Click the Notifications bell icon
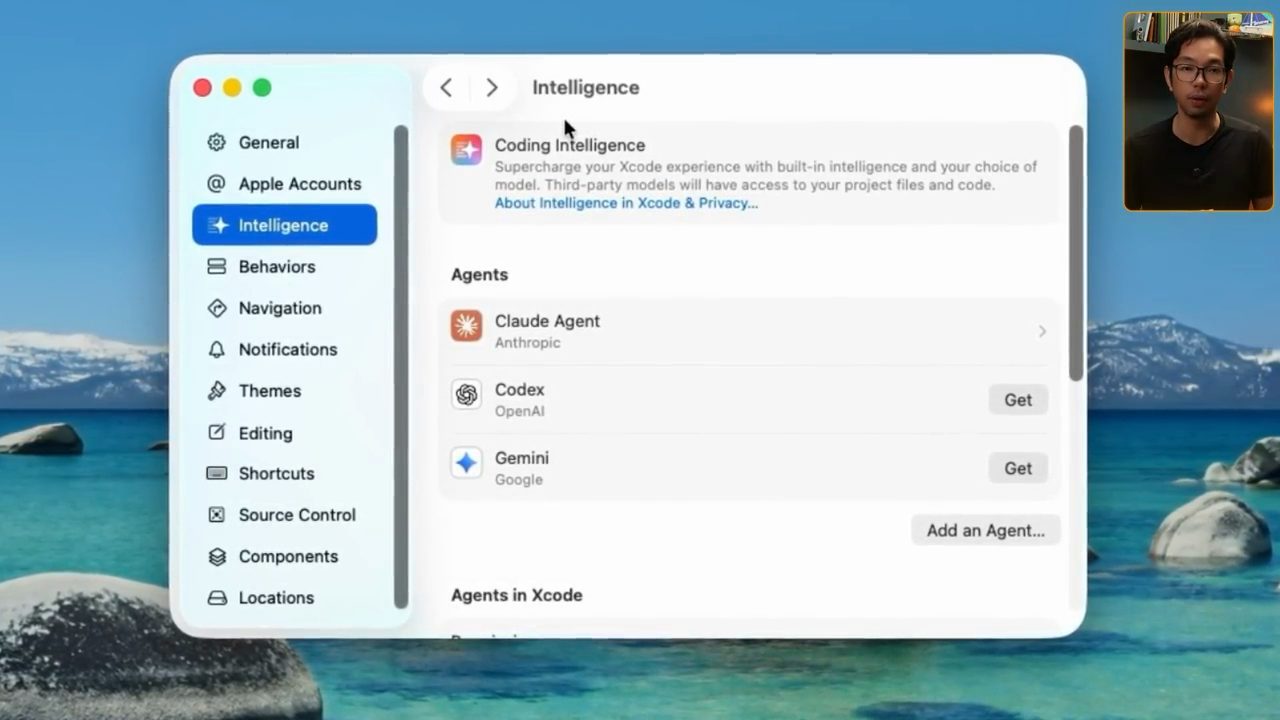The image size is (1280, 720). [216, 349]
